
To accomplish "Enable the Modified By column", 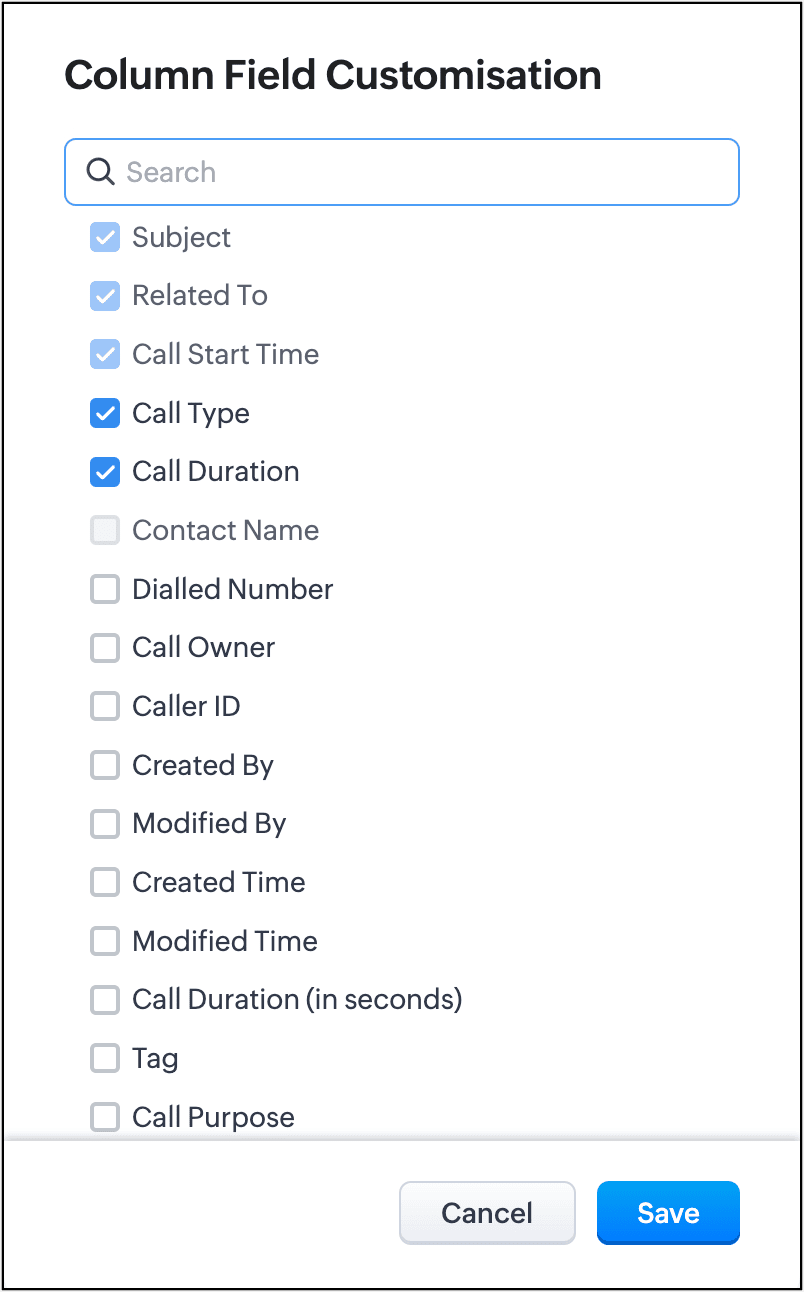I will click(x=105, y=824).
